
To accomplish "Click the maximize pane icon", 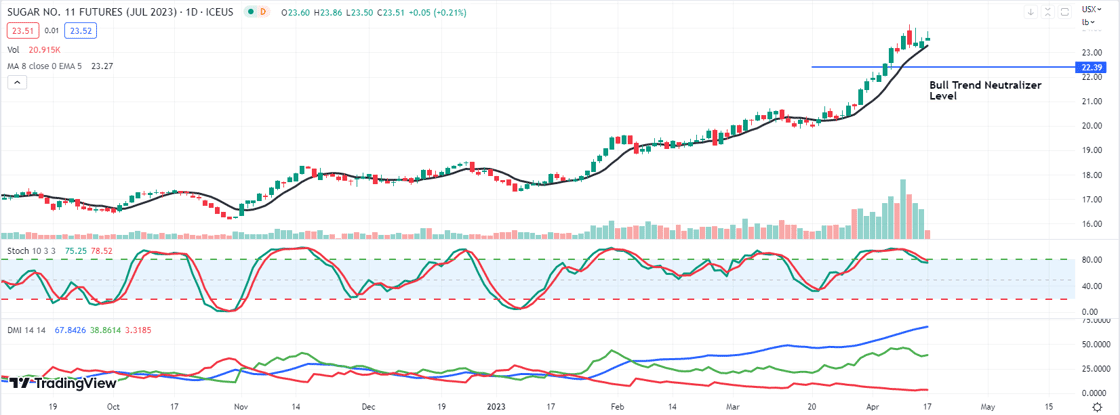I will 1065,12.
